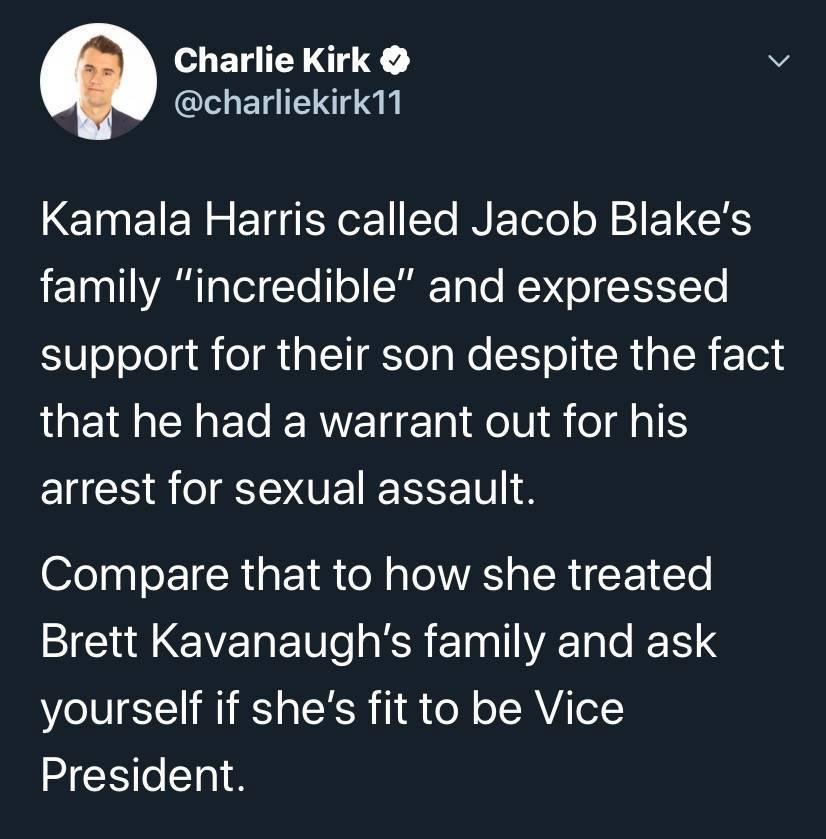
Task: Open the Charlie Kirk display name
Action: coord(272,60)
